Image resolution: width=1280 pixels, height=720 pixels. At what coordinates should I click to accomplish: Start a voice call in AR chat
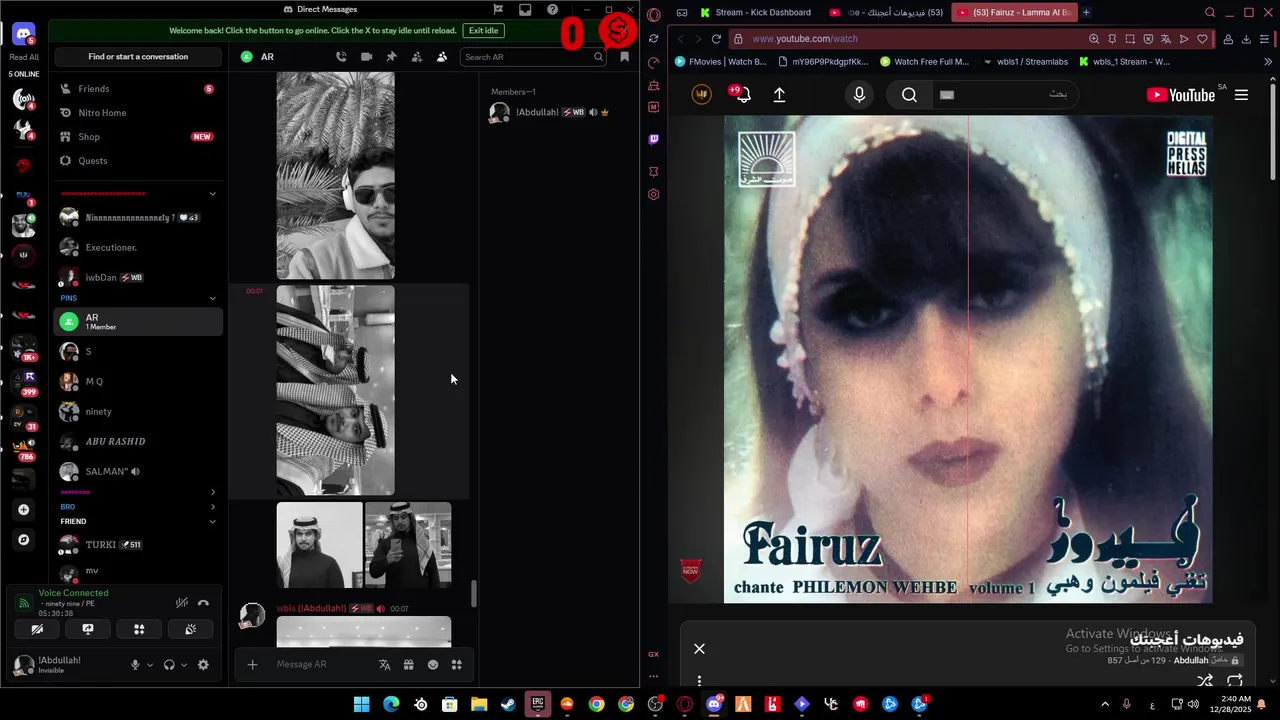click(x=341, y=57)
